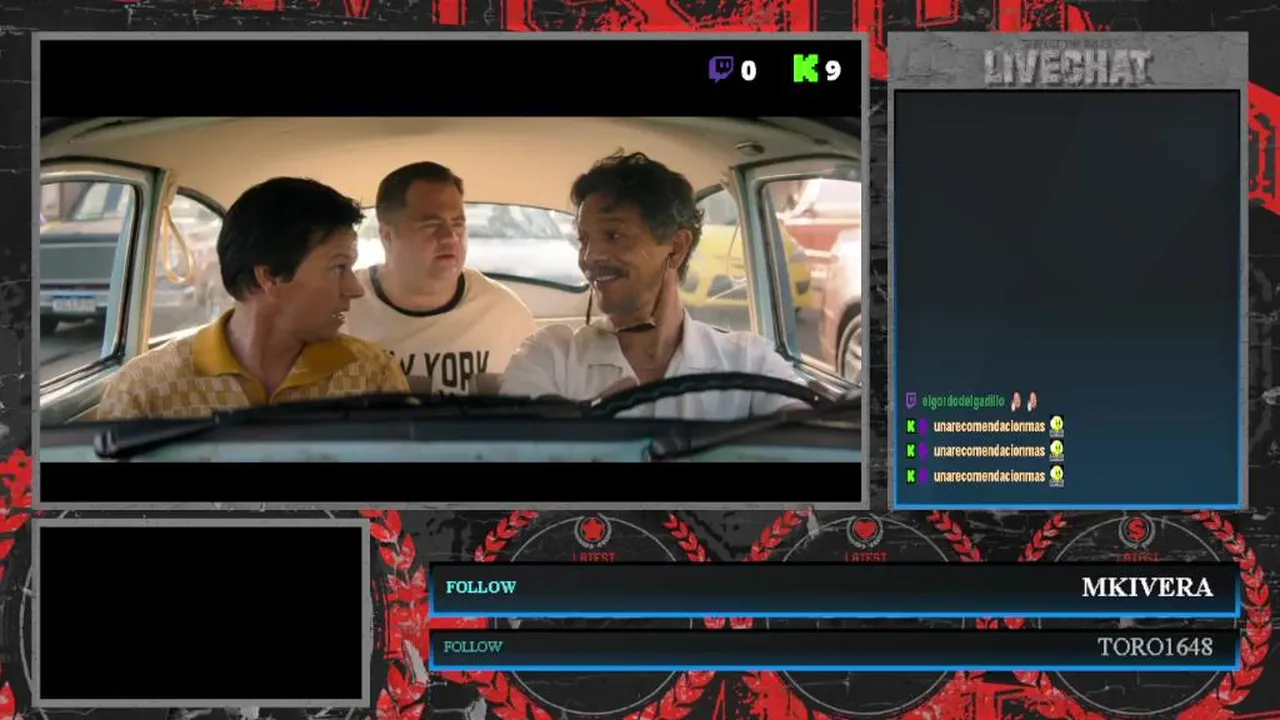Click the heart Latest badge icon
The image size is (1280, 720).
pyautogui.click(x=865, y=530)
